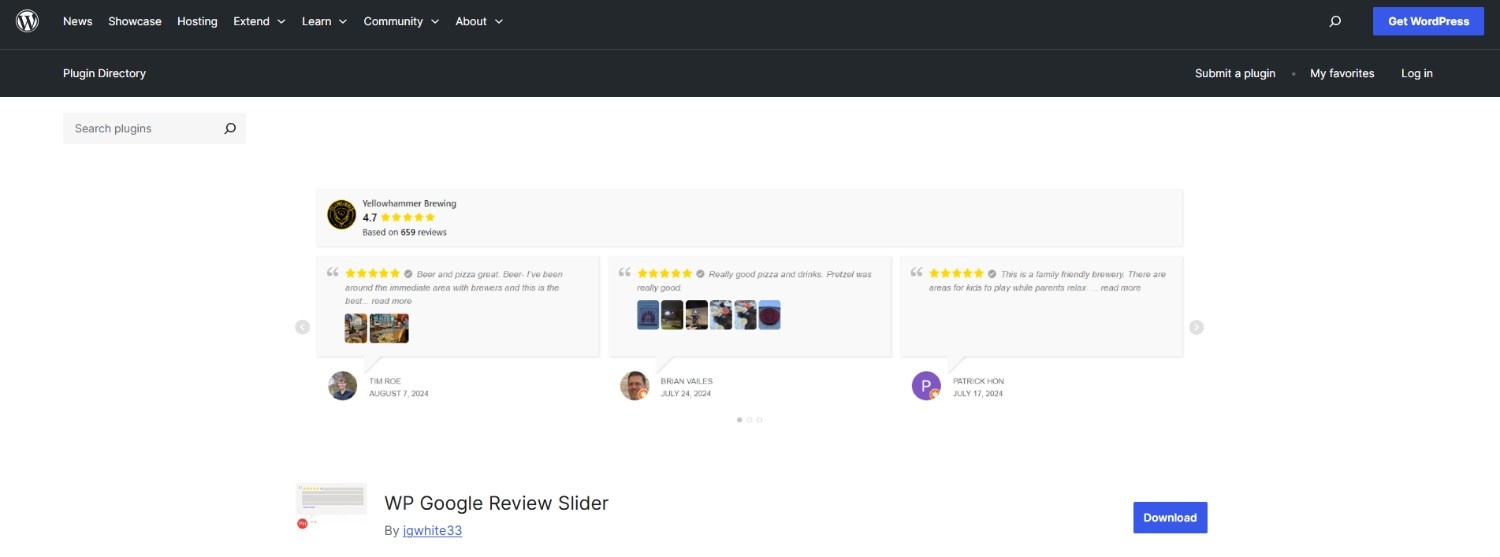Advance slider with right arrow

click(1196, 327)
